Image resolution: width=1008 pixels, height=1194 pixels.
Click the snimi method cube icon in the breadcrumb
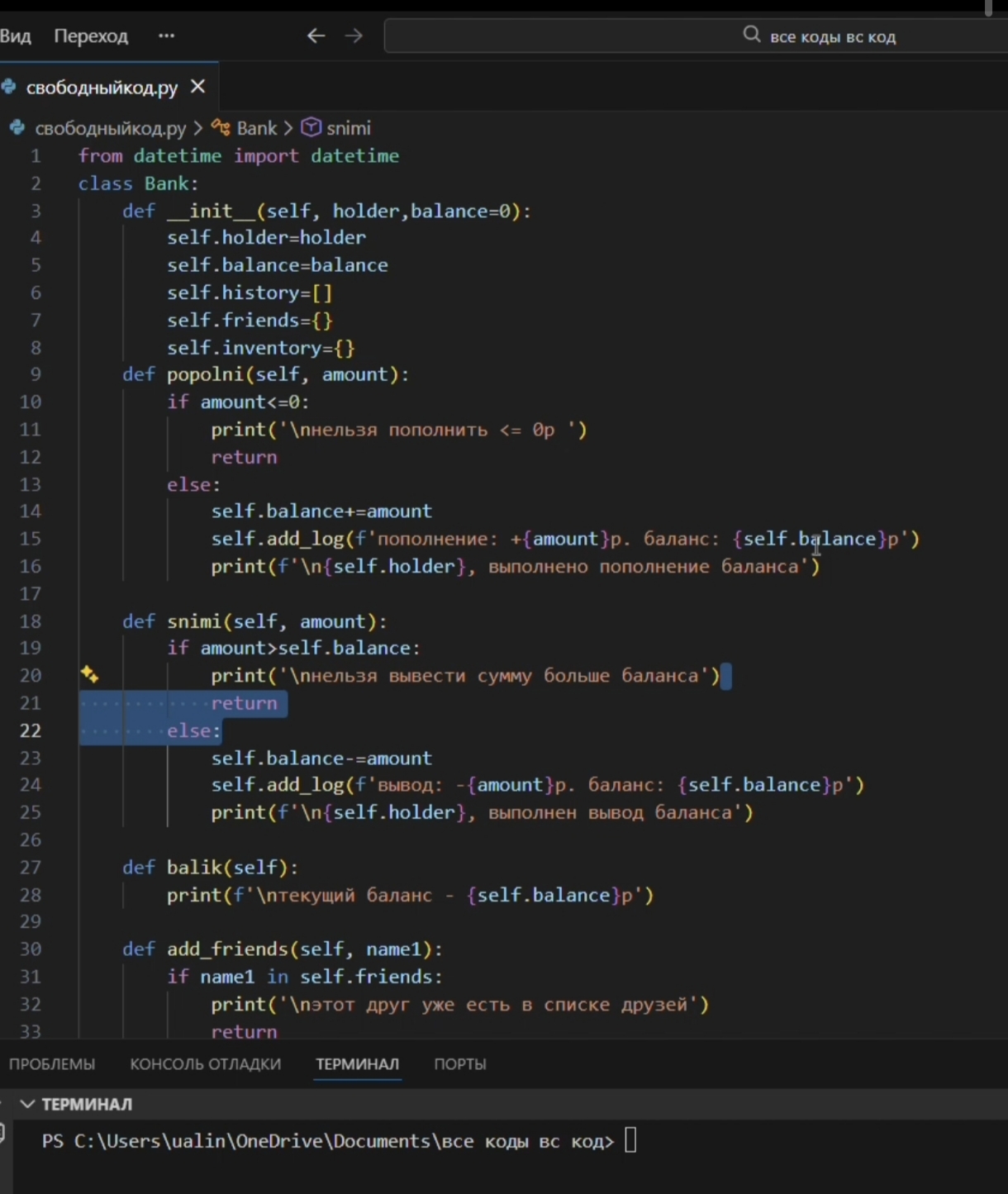click(311, 128)
